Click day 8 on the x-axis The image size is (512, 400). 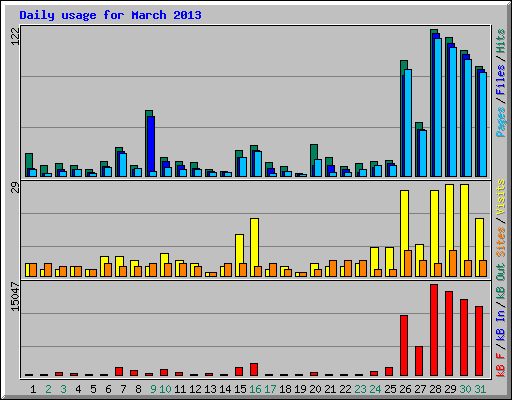click(138, 389)
